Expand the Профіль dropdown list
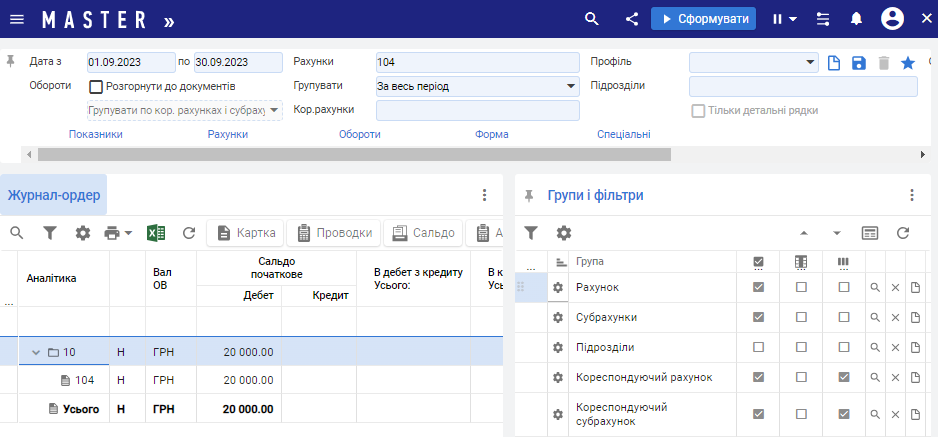This screenshot has height=437, width=938. [811, 62]
